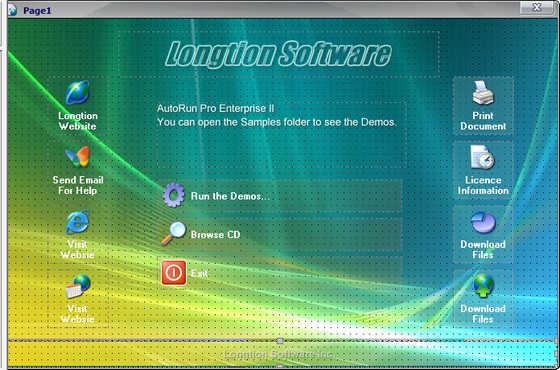Click the Exit text label
Screen dimensions: 560x370
(x=199, y=273)
